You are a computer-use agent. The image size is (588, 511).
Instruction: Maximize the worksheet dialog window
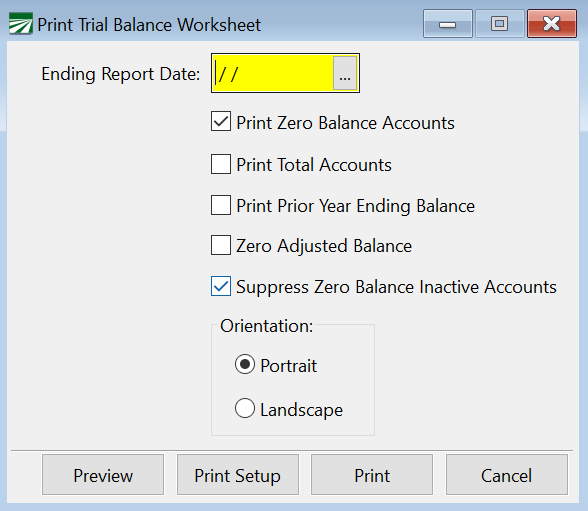[500, 24]
